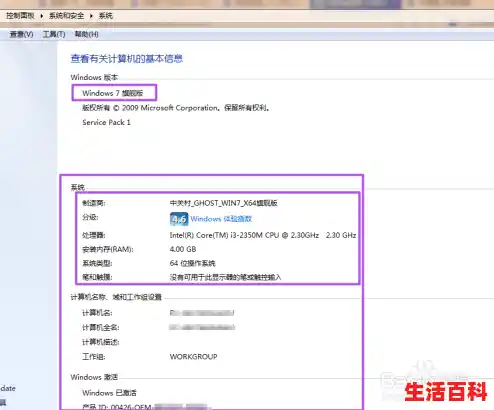Click the 计算机全名 label
The width and height of the screenshot is (494, 410).
(101, 327)
